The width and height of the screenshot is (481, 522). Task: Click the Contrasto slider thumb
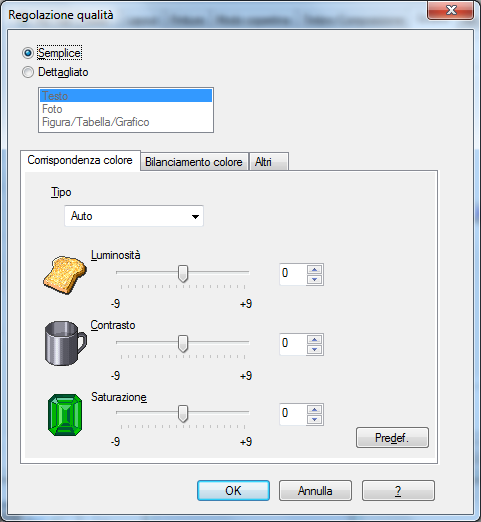(183, 344)
